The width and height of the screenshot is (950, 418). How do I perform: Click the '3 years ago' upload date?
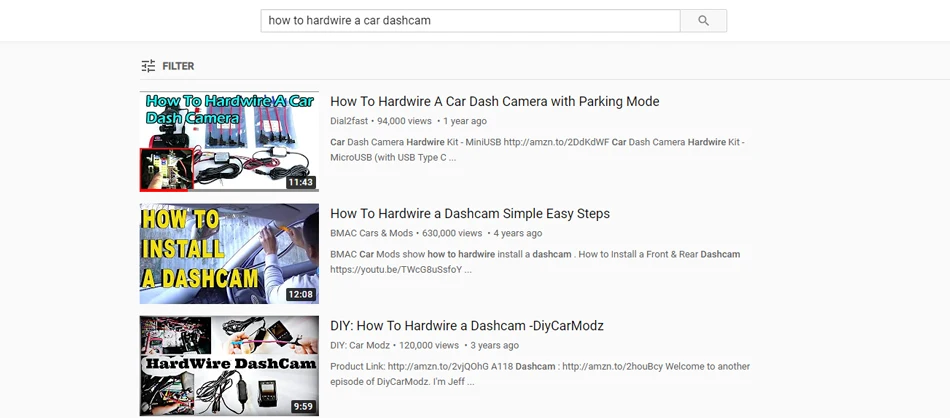coord(494,345)
